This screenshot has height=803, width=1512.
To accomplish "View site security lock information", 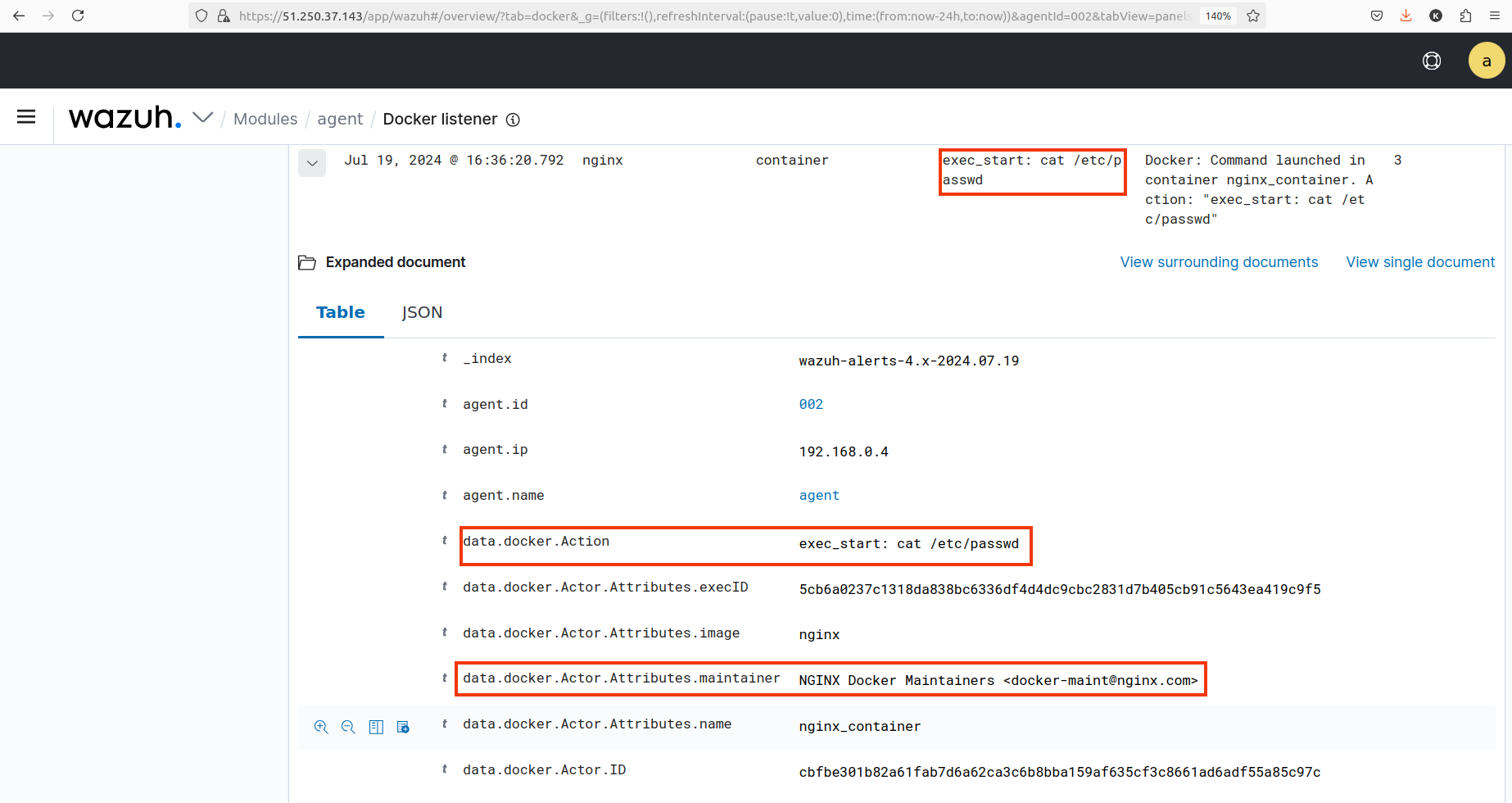I will point(223,16).
